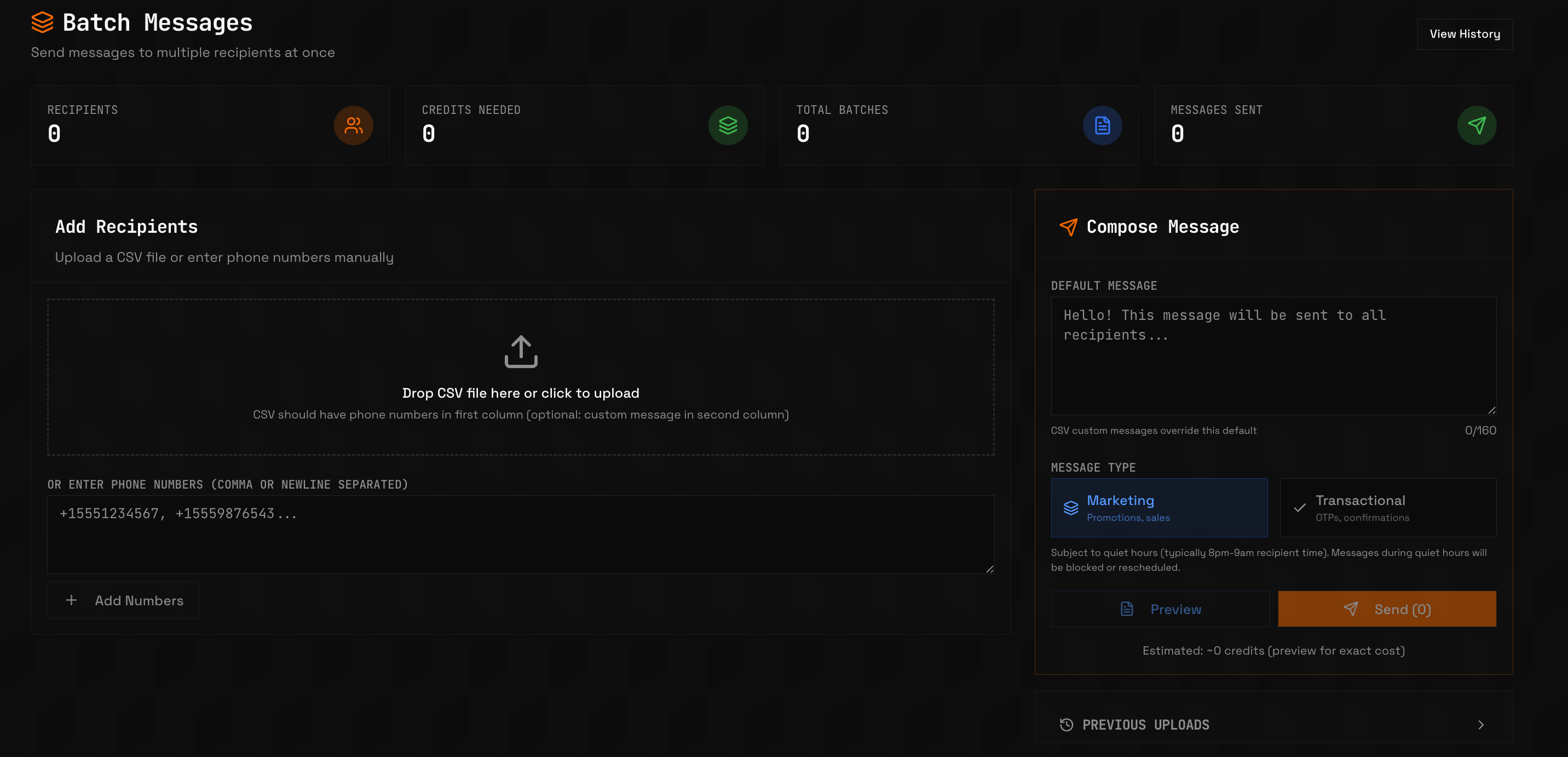
Task: Click the Default Message text box
Action: click(1273, 356)
